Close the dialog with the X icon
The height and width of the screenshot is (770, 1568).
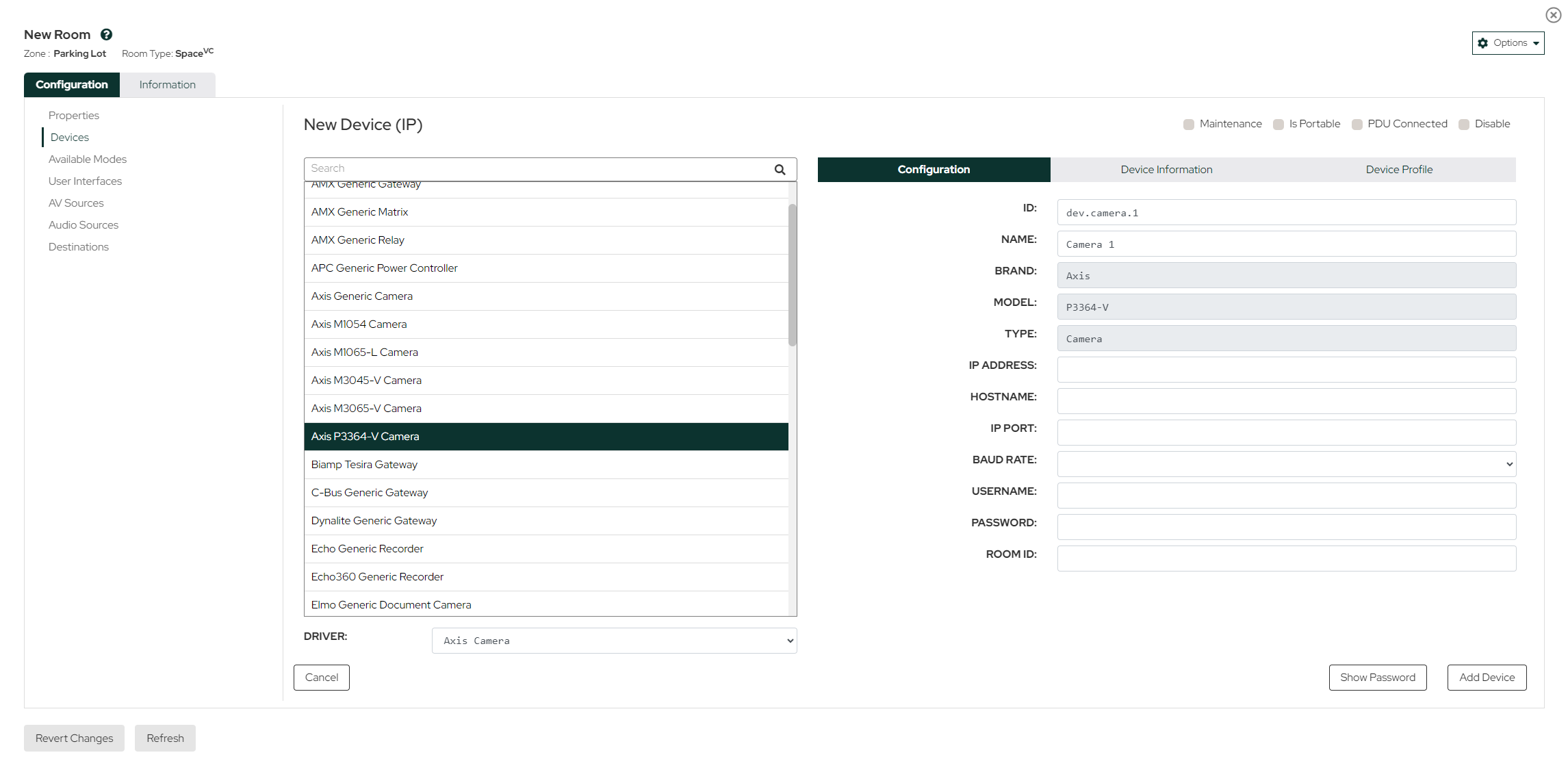[x=1553, y=15]
